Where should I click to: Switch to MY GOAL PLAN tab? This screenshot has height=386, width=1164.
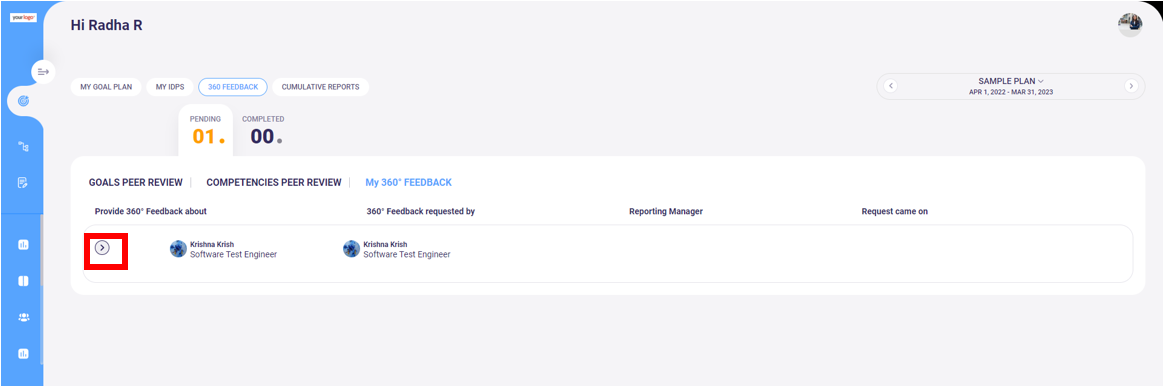(106, 87)
